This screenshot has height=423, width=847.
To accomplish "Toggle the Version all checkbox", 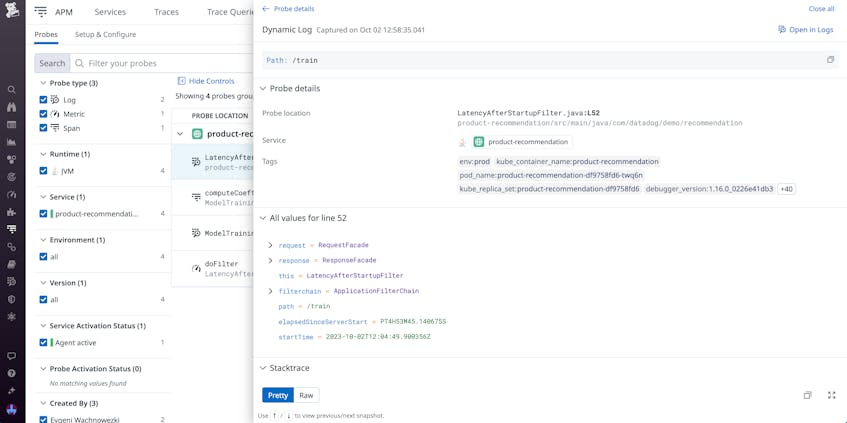I will (43, 299).
